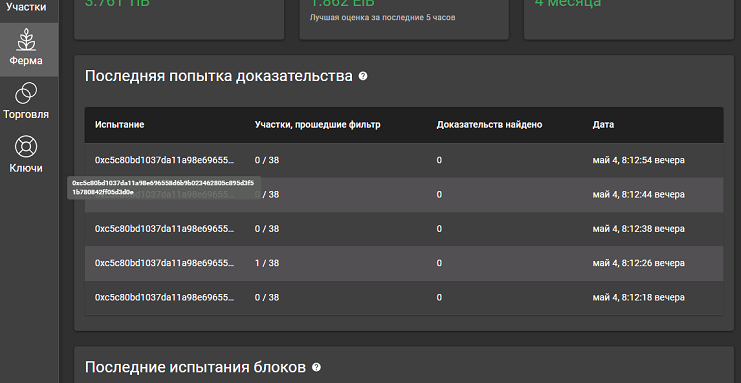Click proofs found 0 in the 8:12:38 row
The height and width of the screenshot is (383, 741).
pyautogui.click(x=439, y=229)
